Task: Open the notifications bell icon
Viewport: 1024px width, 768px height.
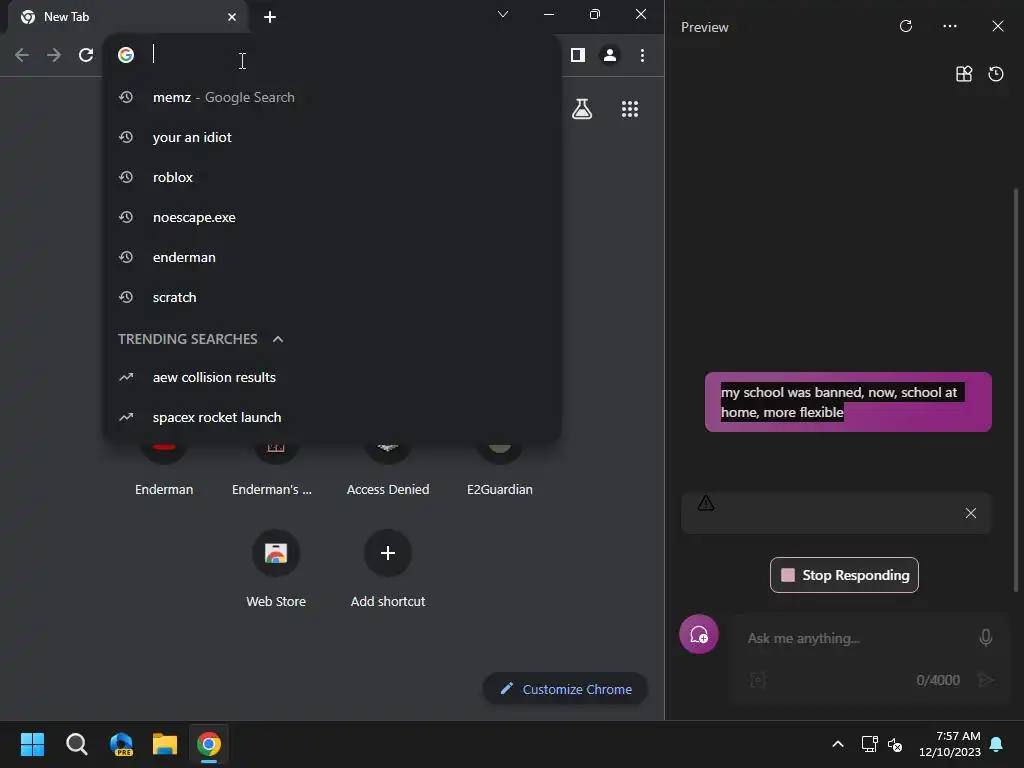Action: click(997, 744)
